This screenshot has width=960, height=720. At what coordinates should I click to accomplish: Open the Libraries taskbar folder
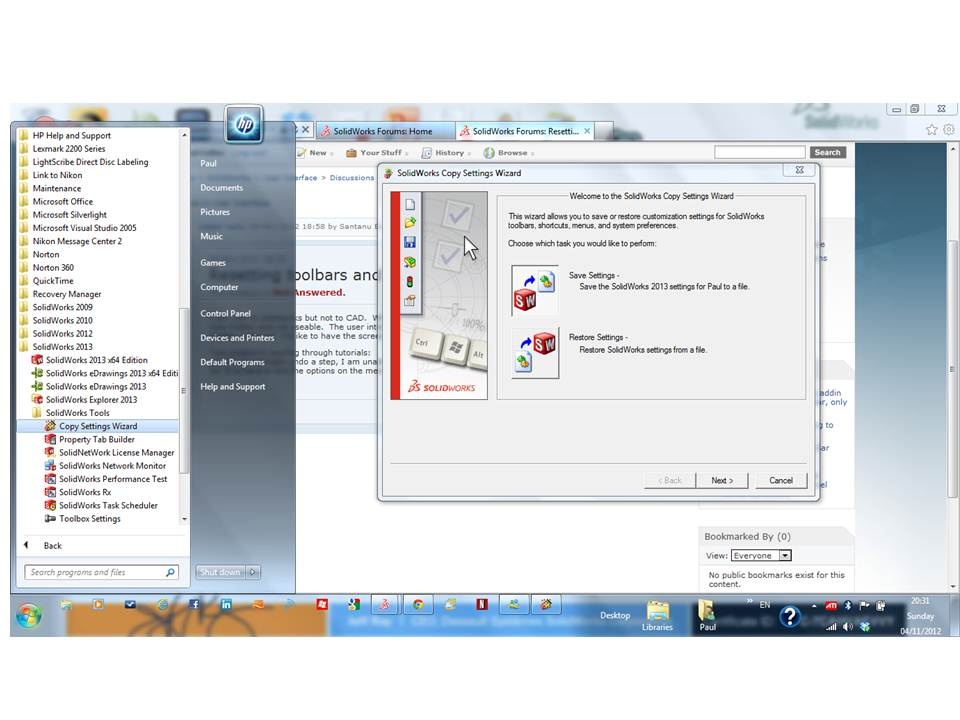pyautogui.click(x=658, y=615)
